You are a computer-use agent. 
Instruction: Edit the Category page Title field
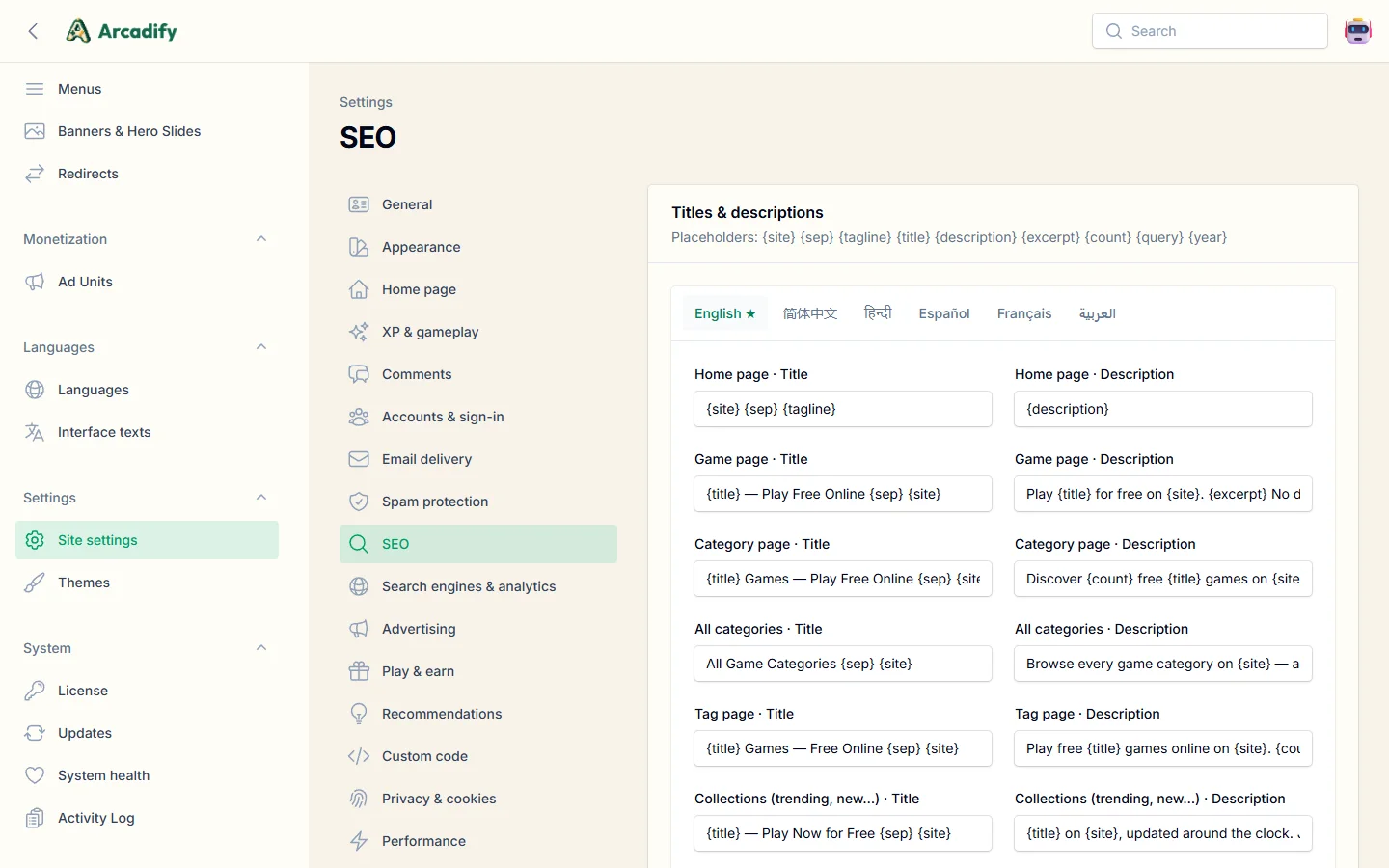(x=843, y=579)
